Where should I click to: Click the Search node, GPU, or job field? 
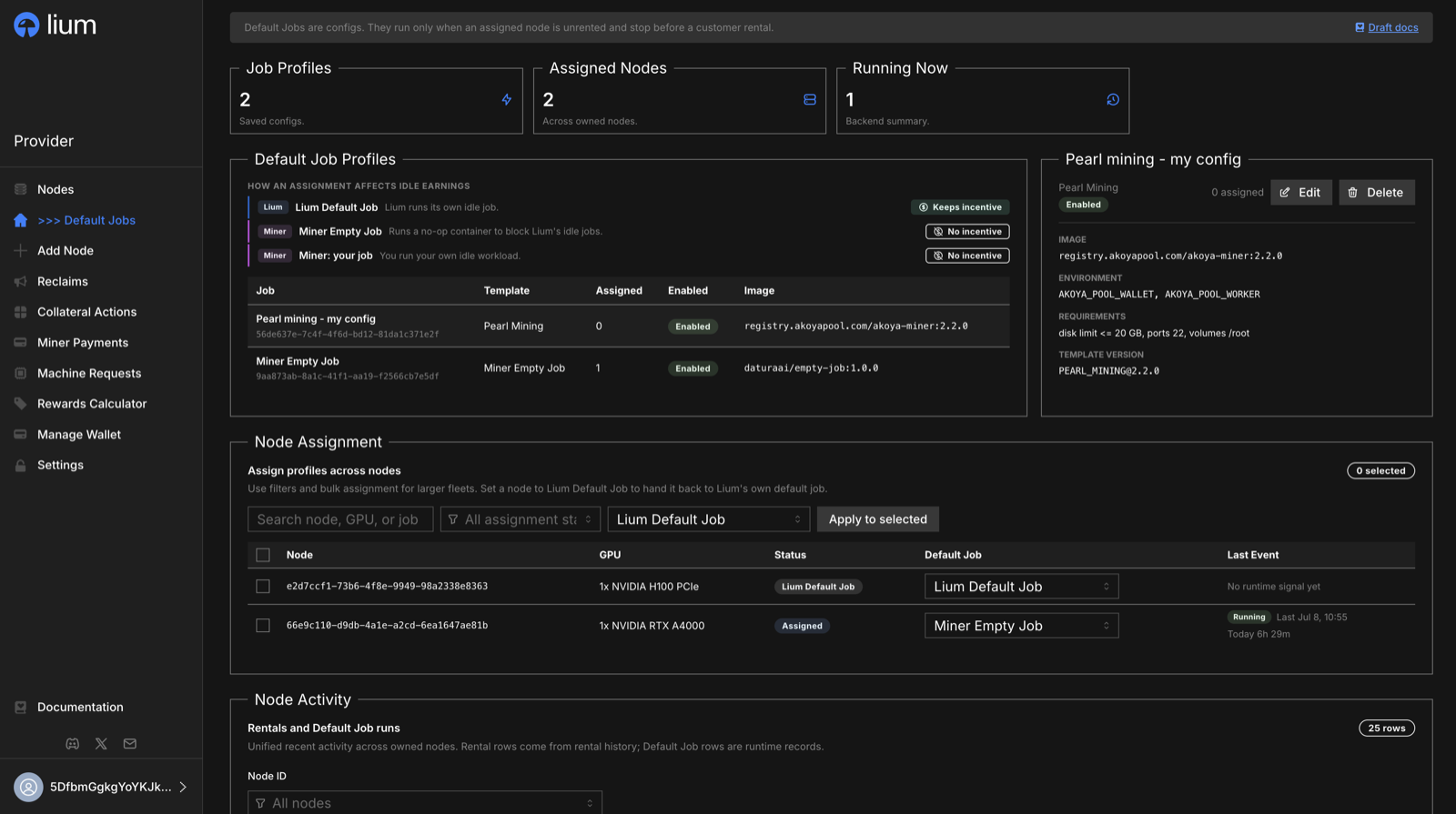click(x=340, y=519)
